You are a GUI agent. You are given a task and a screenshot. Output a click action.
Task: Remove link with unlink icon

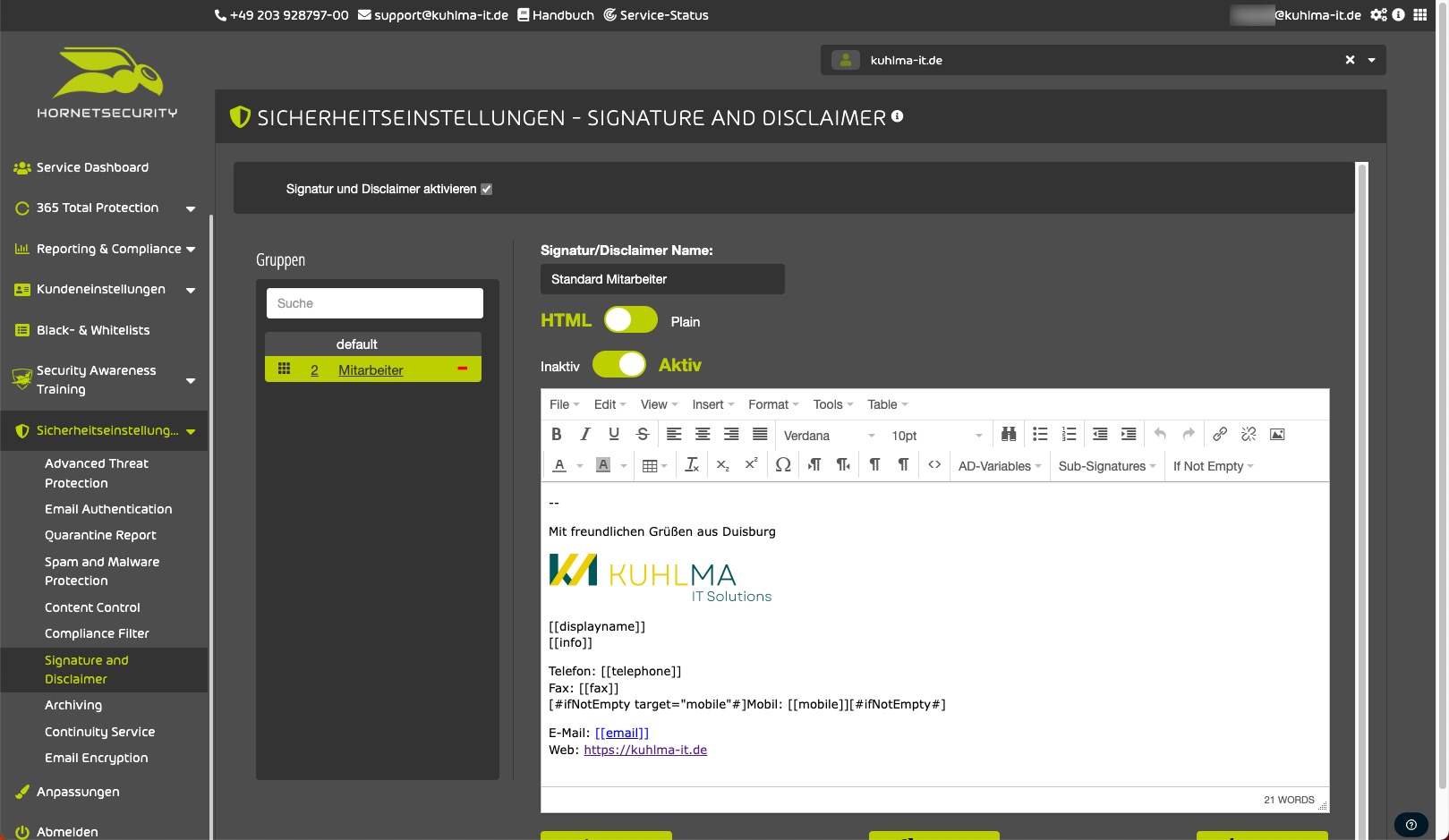pyautogui.click(x=1249, y=435)
